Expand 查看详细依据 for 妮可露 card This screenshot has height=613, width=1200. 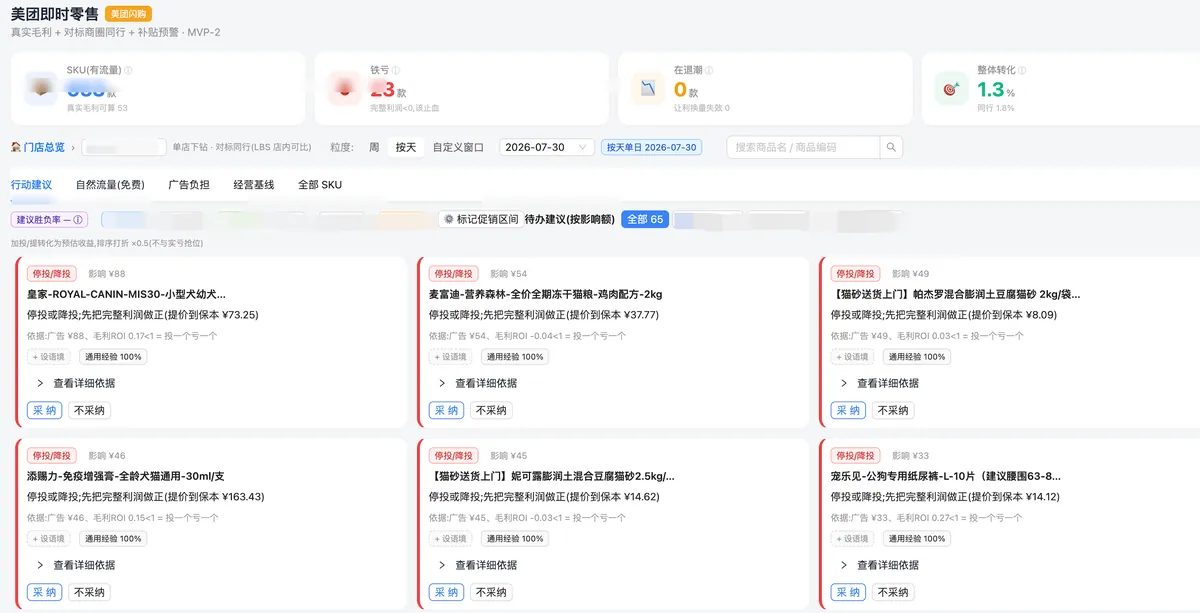pos(478,565)
